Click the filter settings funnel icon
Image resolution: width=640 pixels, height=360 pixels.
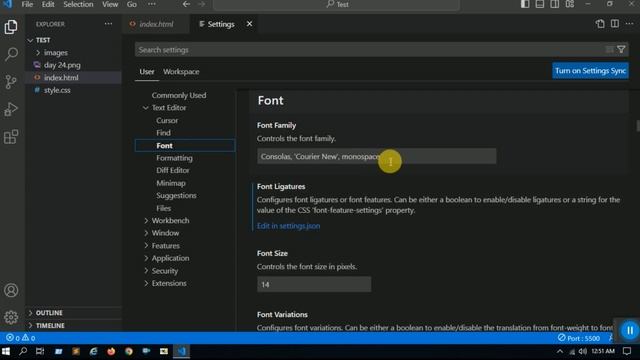(x=621, y=50)
